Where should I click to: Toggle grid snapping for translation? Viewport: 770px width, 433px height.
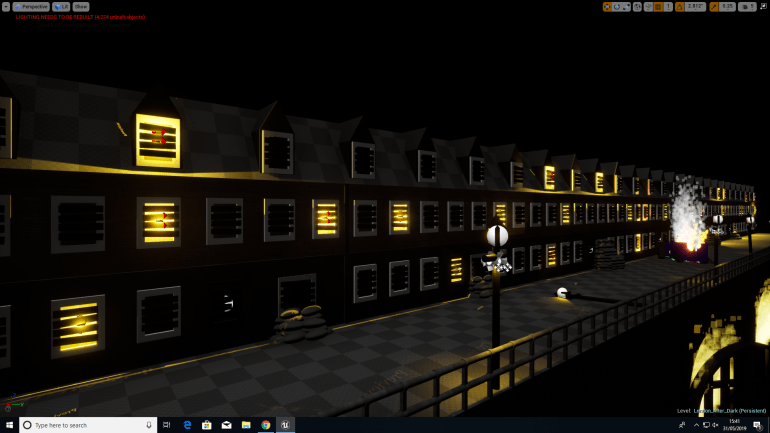tap(658, 7)
